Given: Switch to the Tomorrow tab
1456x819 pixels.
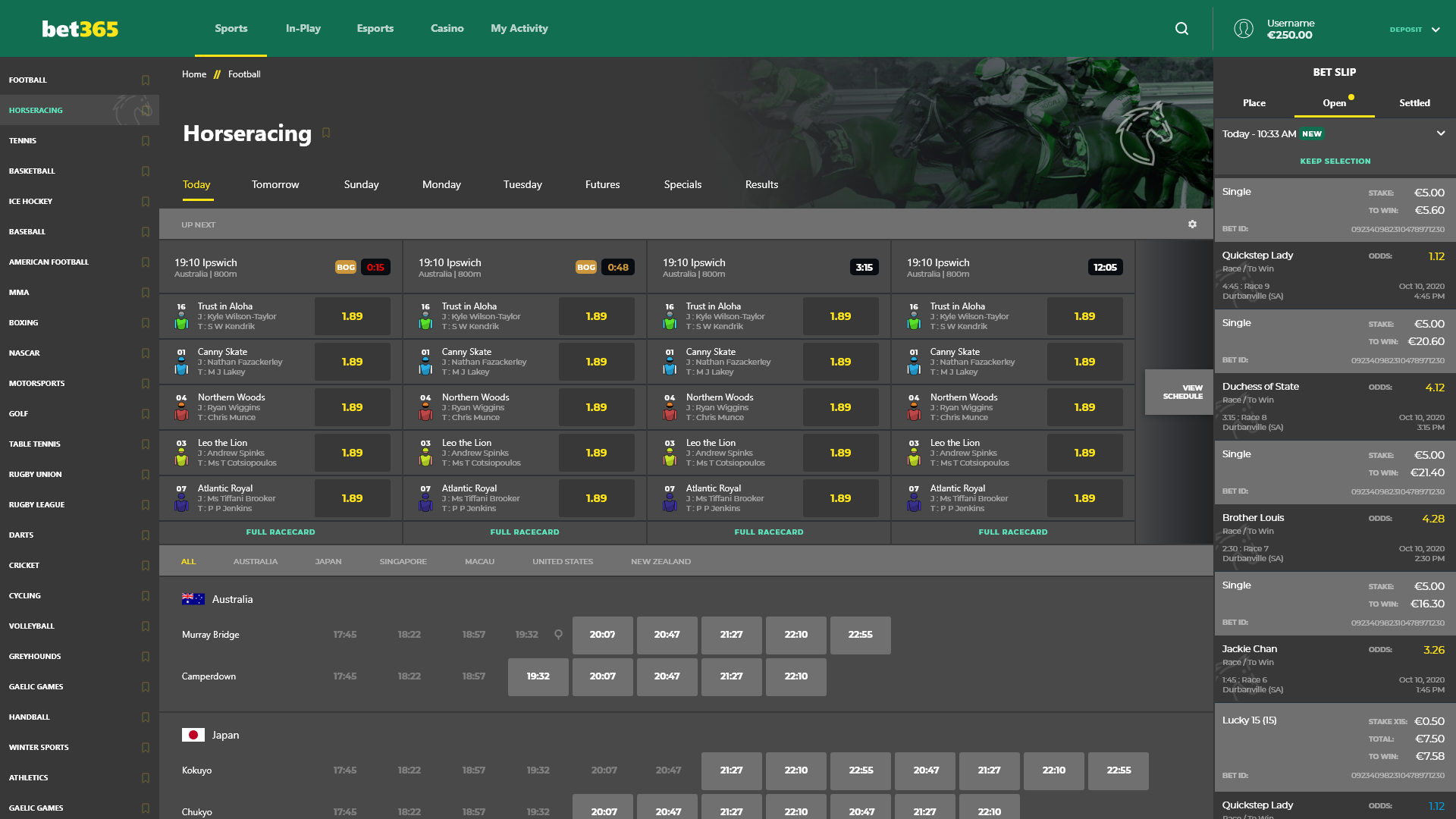Looking at the screenshot, I should (275, 184).
